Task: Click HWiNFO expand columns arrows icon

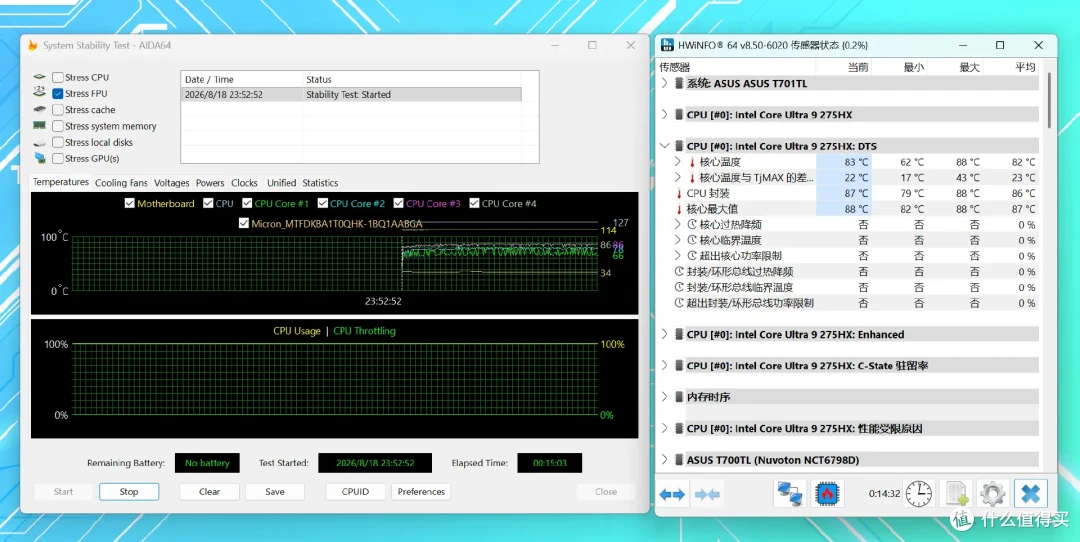Action: [672, 494]
